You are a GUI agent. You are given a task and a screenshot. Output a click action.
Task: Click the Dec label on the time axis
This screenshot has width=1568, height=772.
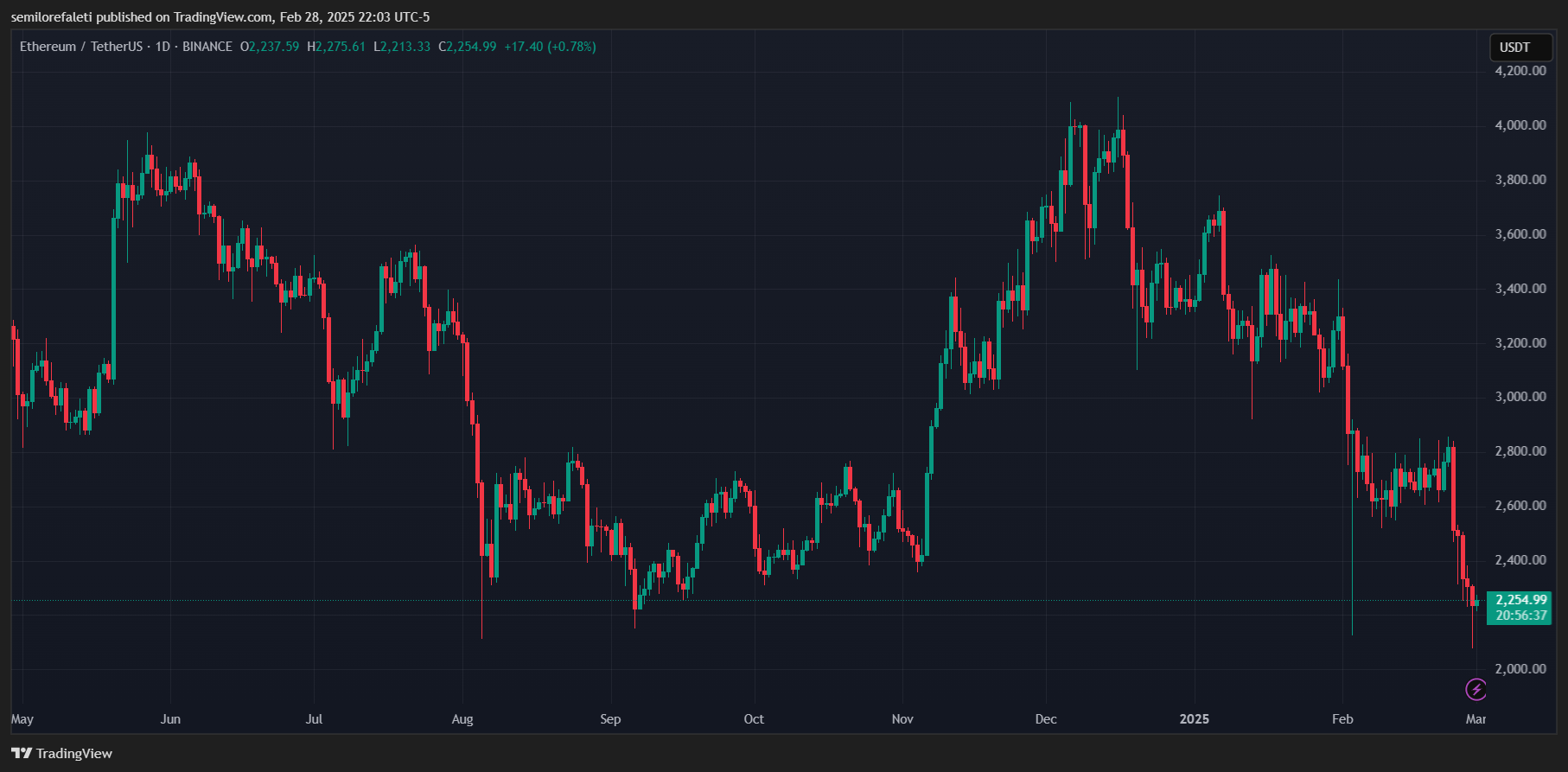(1046, 719)
